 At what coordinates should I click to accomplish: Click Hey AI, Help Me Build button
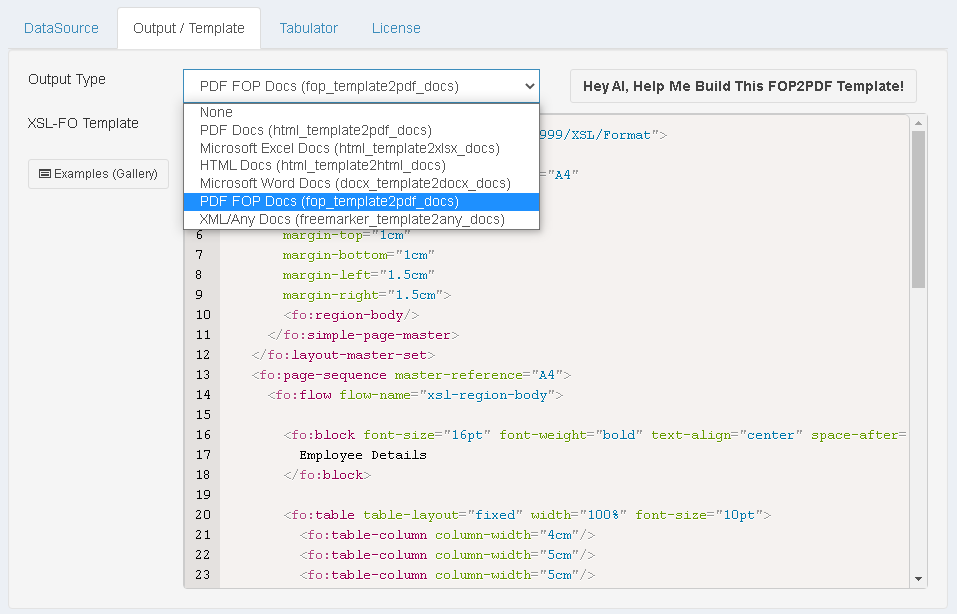[743, 86]
